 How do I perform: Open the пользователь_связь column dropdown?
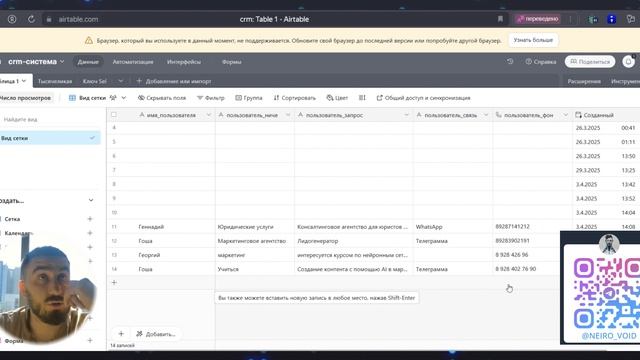486,115
